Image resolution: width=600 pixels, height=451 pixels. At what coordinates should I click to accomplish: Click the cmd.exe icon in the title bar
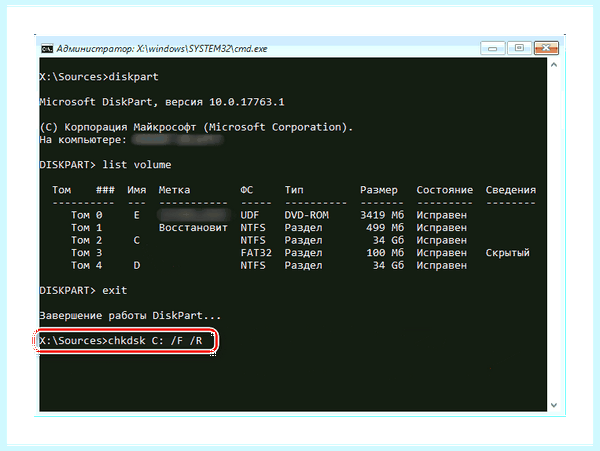tap(47, 49)
